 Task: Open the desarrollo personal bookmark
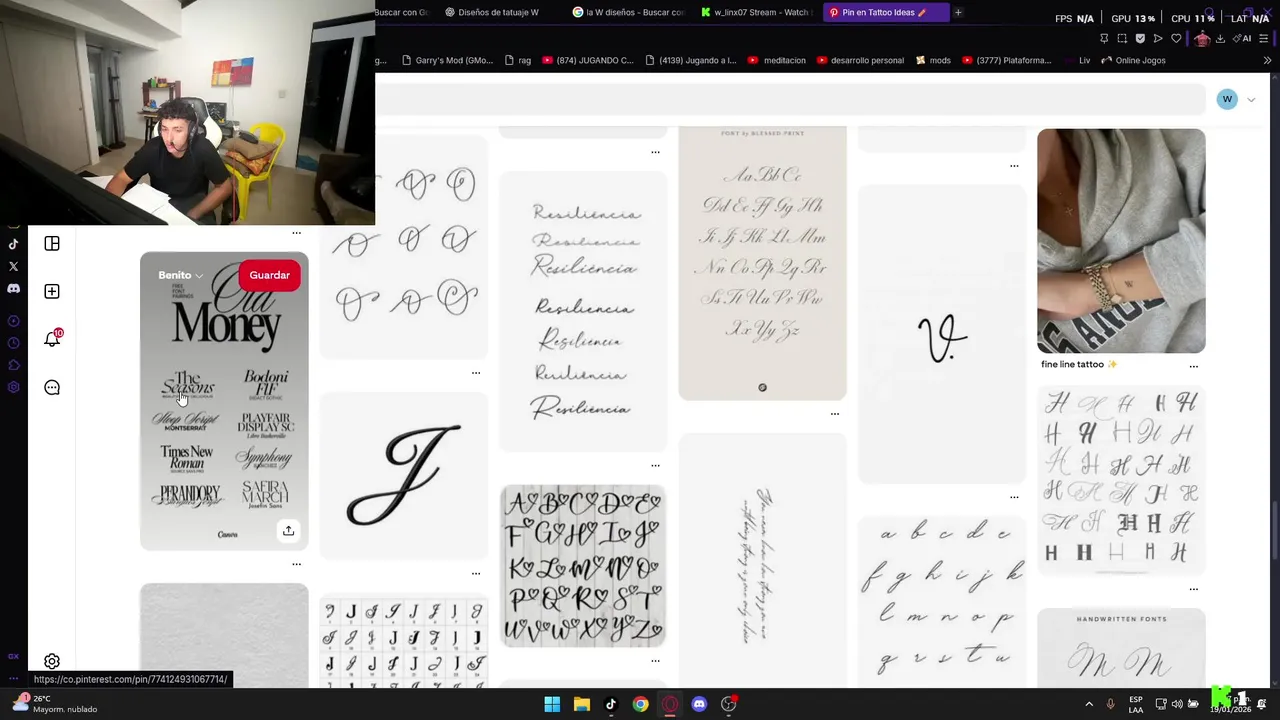860,60
